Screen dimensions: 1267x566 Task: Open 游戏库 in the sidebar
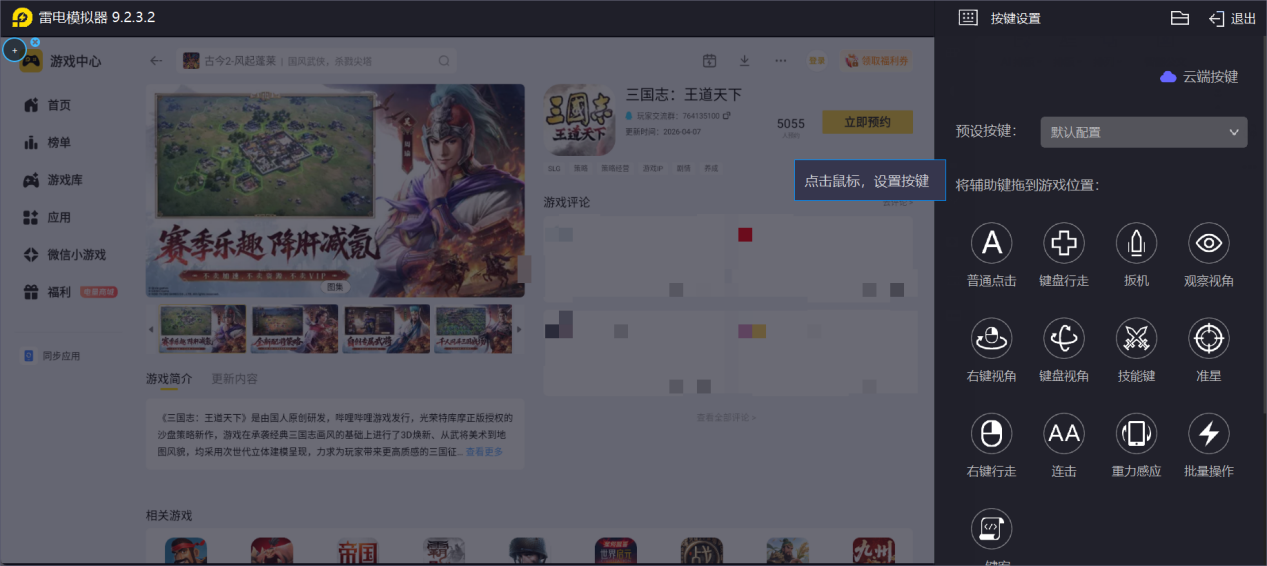tap(52, 180)
